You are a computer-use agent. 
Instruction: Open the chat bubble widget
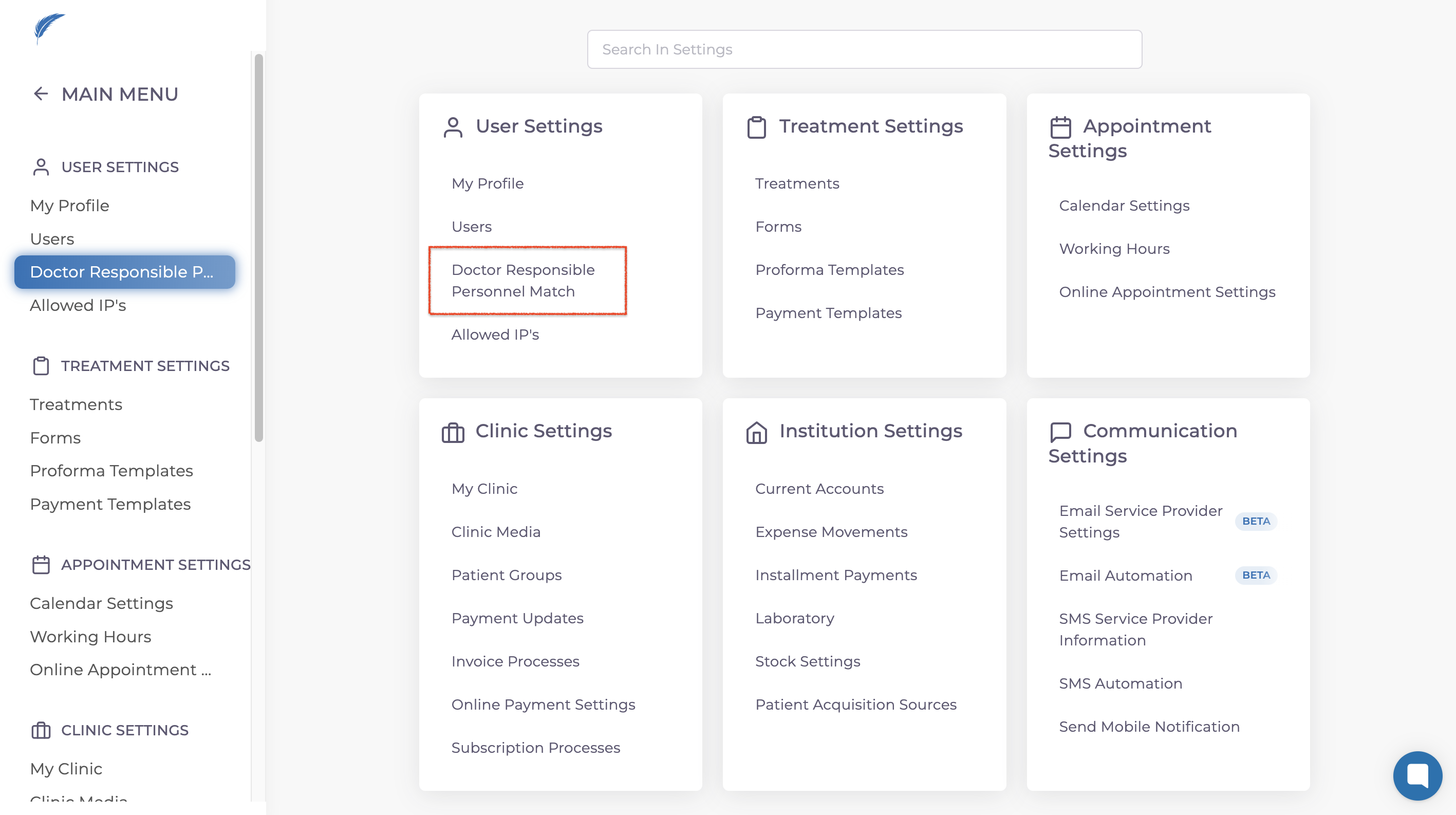(x=1417, y=775)
